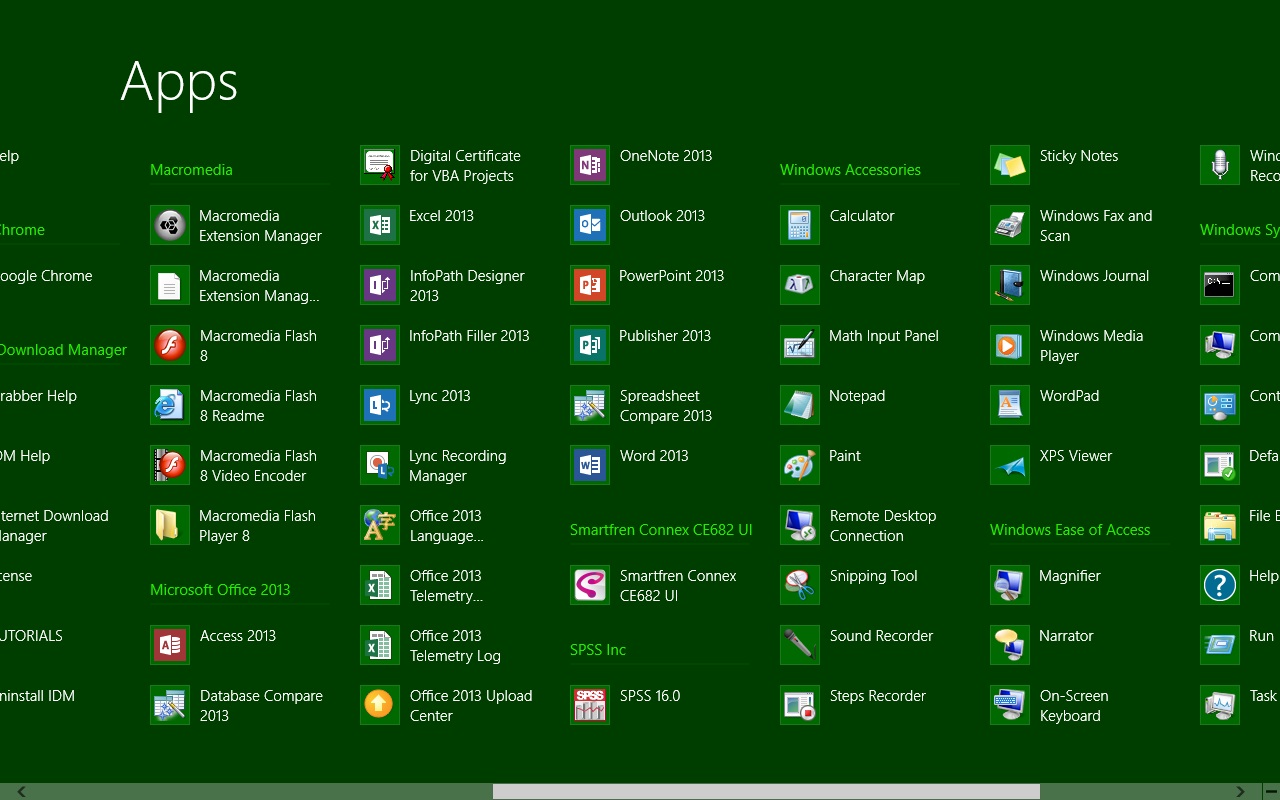Launch Word 2013 icon
The height and width of the screenshot is (800, 1280).
tap(590, 465)
